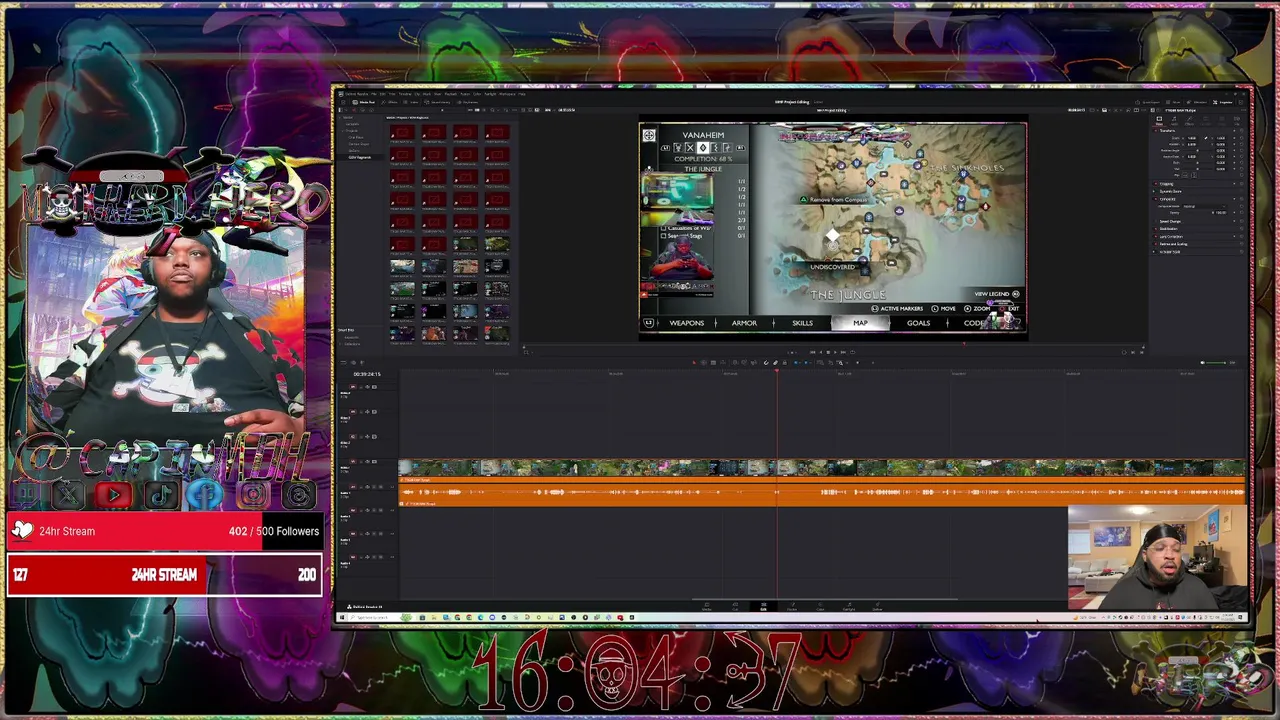Open the timeline name dropdown above viewer
This screenshot has width=1280, height=720.
(x=832, y=110)
